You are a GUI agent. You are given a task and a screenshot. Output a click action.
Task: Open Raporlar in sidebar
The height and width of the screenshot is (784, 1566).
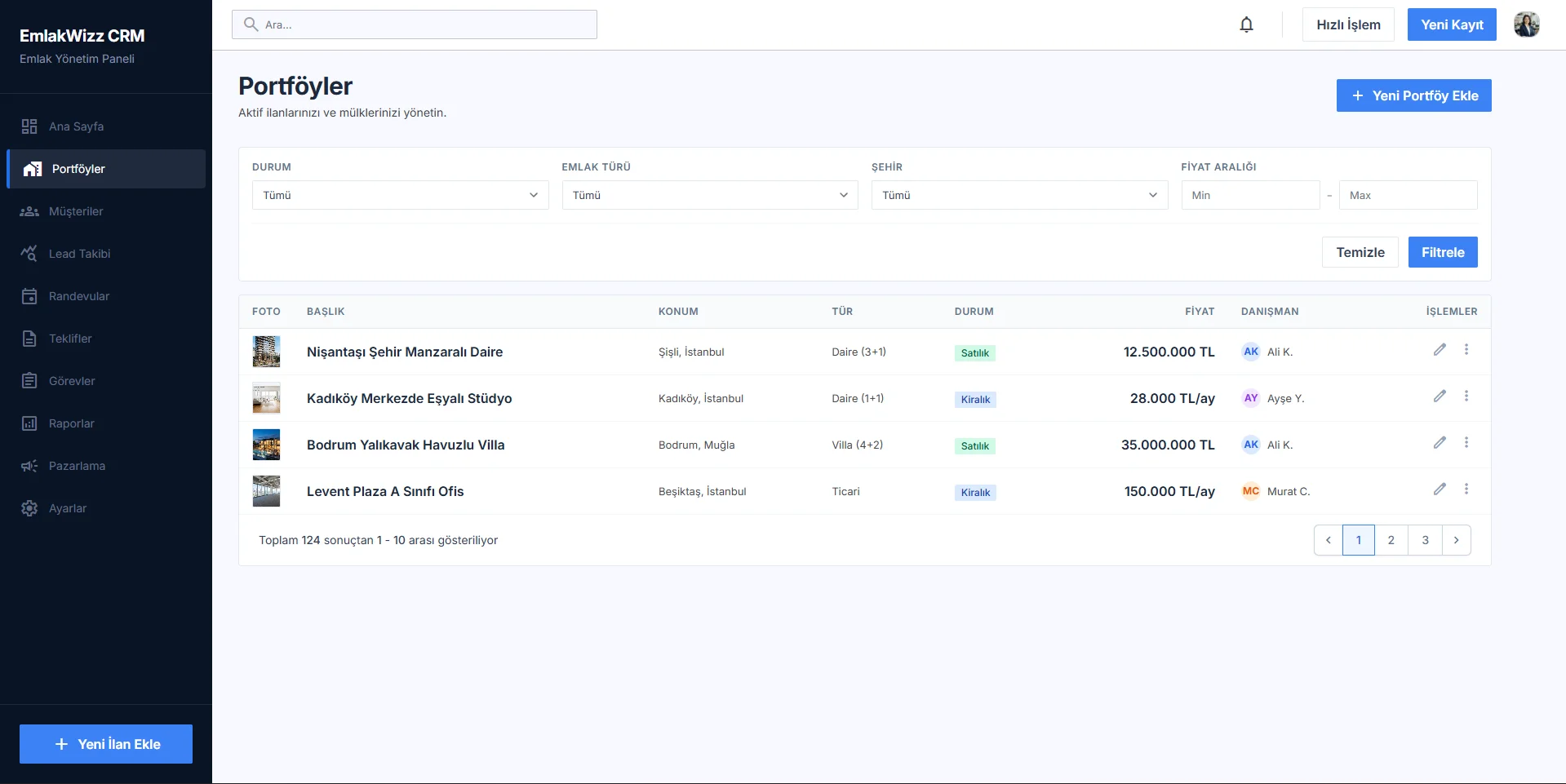[x=106, y=423]
